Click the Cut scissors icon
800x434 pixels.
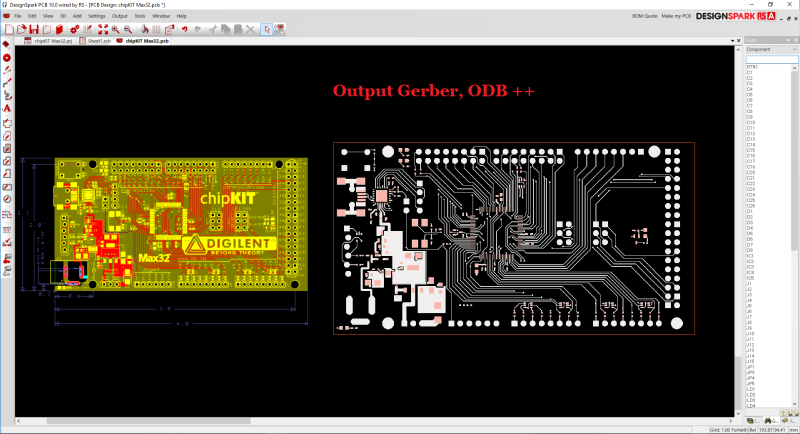(x=213, y=30)
